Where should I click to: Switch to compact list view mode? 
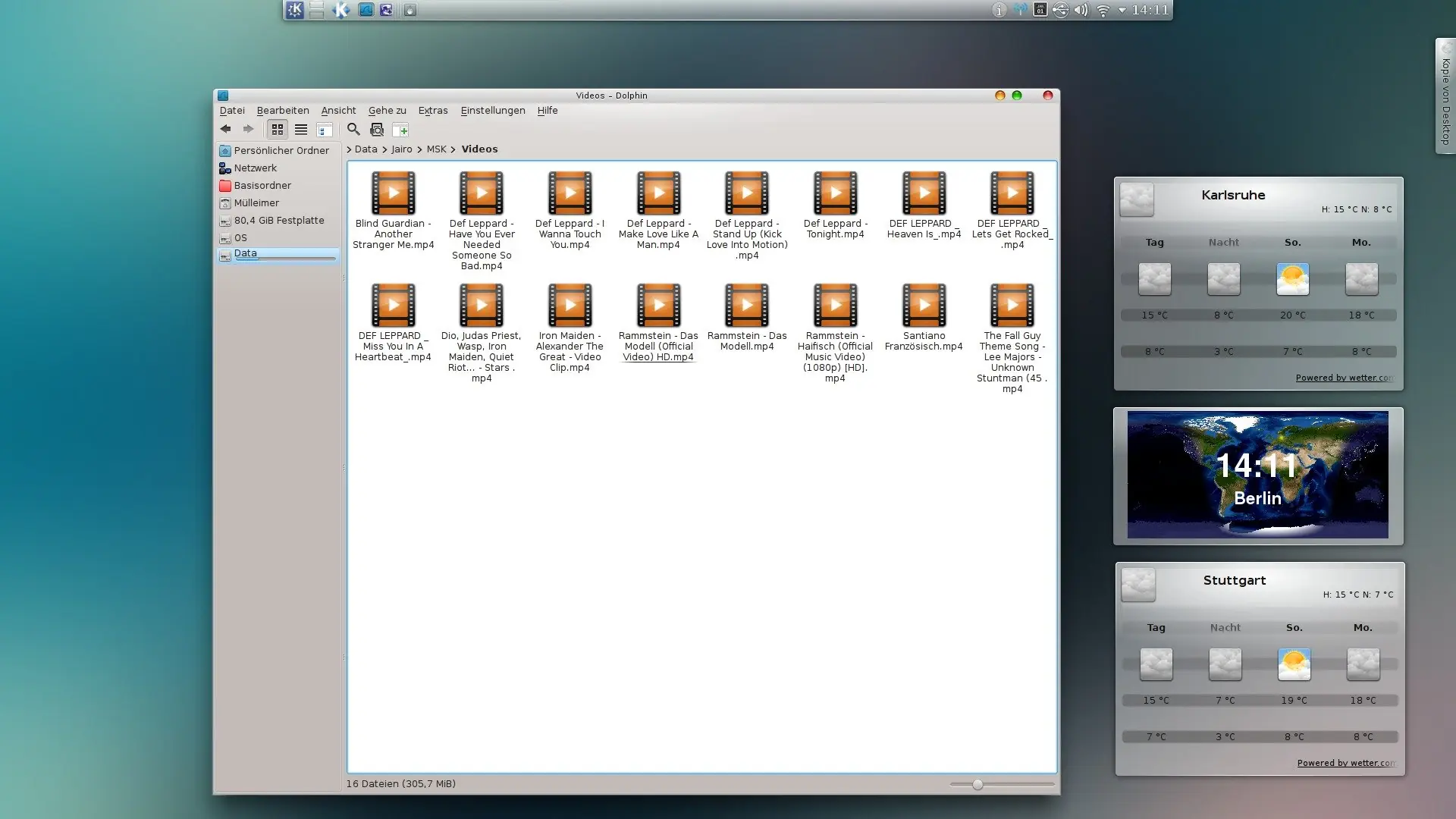[x=301, y=130]
